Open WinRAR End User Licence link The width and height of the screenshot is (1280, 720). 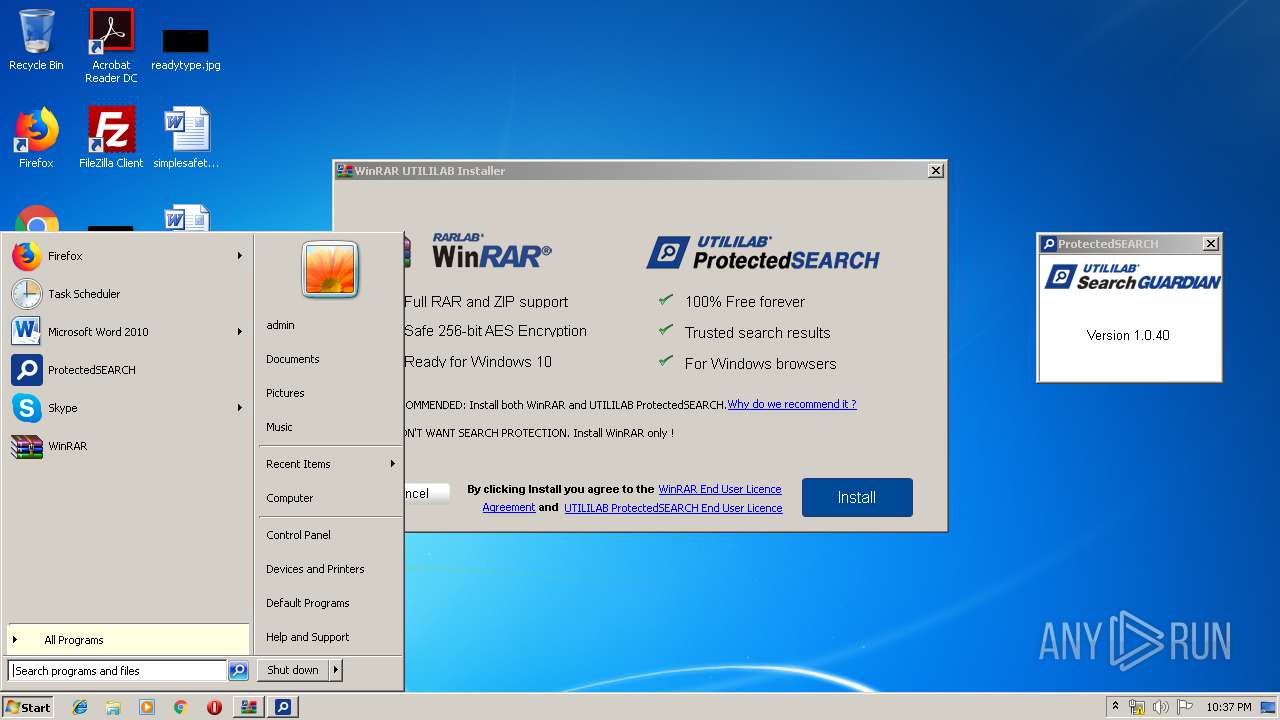720,489
